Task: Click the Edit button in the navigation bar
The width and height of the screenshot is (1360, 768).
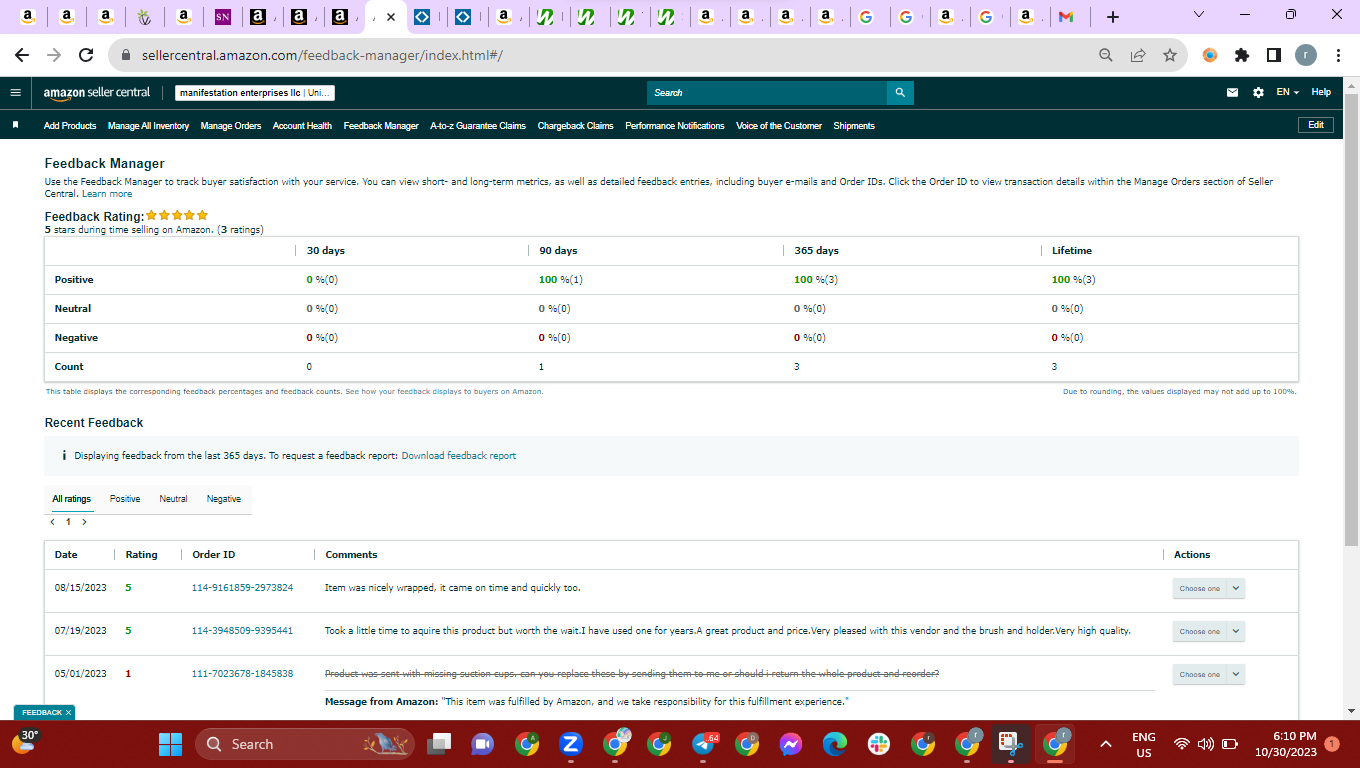Action: click(1316, 125)
